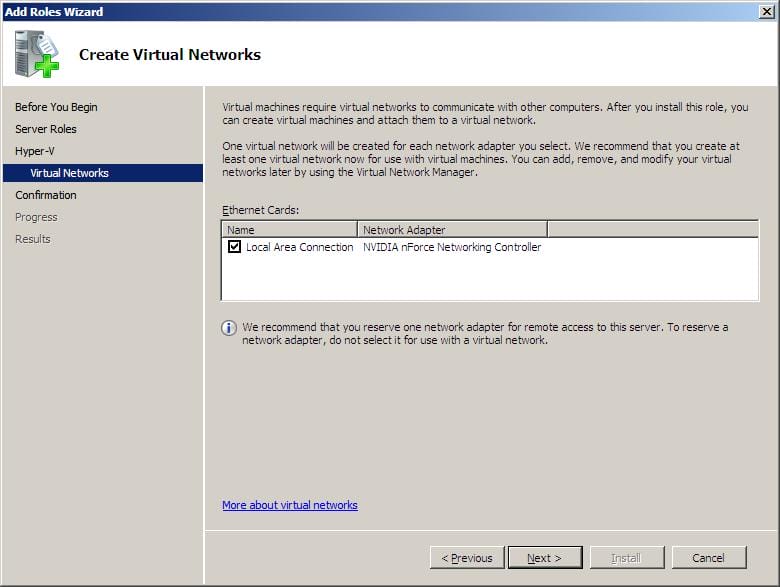Click the Add Roles Wizard title bar
The image size is (780, 587).
click(x=380, y=11)
